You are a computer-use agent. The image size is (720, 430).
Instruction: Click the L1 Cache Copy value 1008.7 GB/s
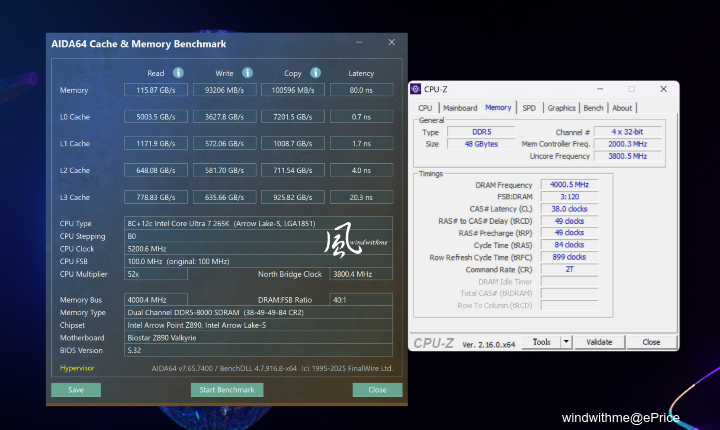pyautogui.click(x=293, y=143)
